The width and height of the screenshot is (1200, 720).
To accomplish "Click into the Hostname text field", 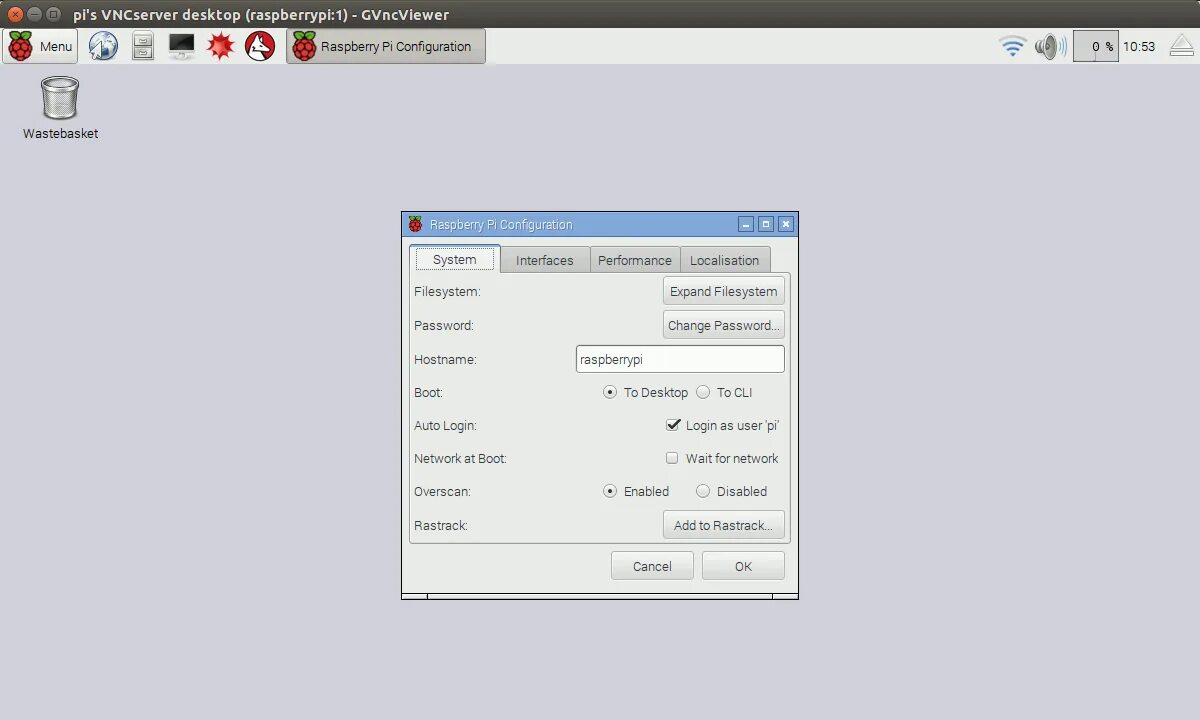I will 680,359.
